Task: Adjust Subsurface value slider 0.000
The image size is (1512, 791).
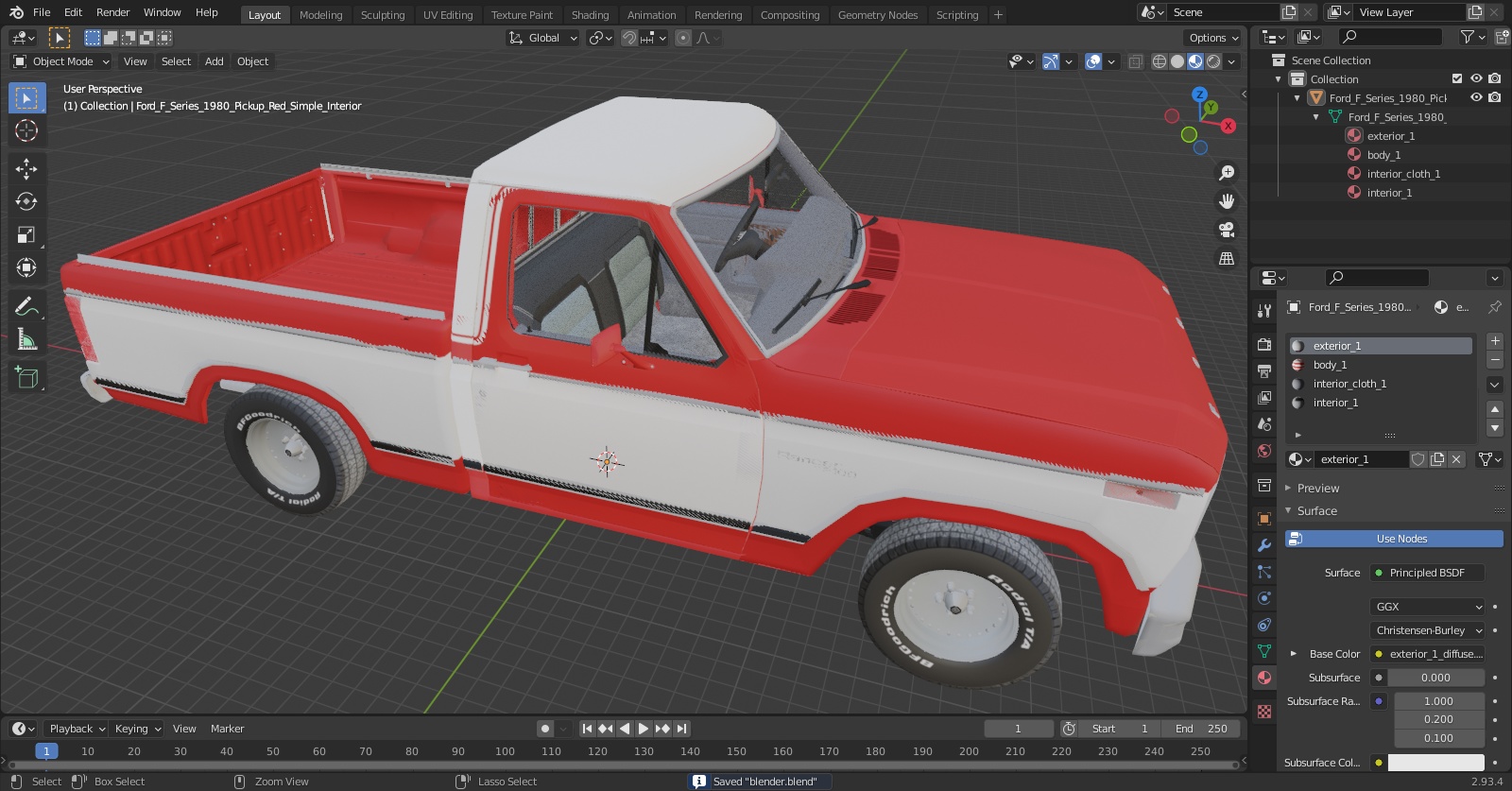Action: point(1436,678)
